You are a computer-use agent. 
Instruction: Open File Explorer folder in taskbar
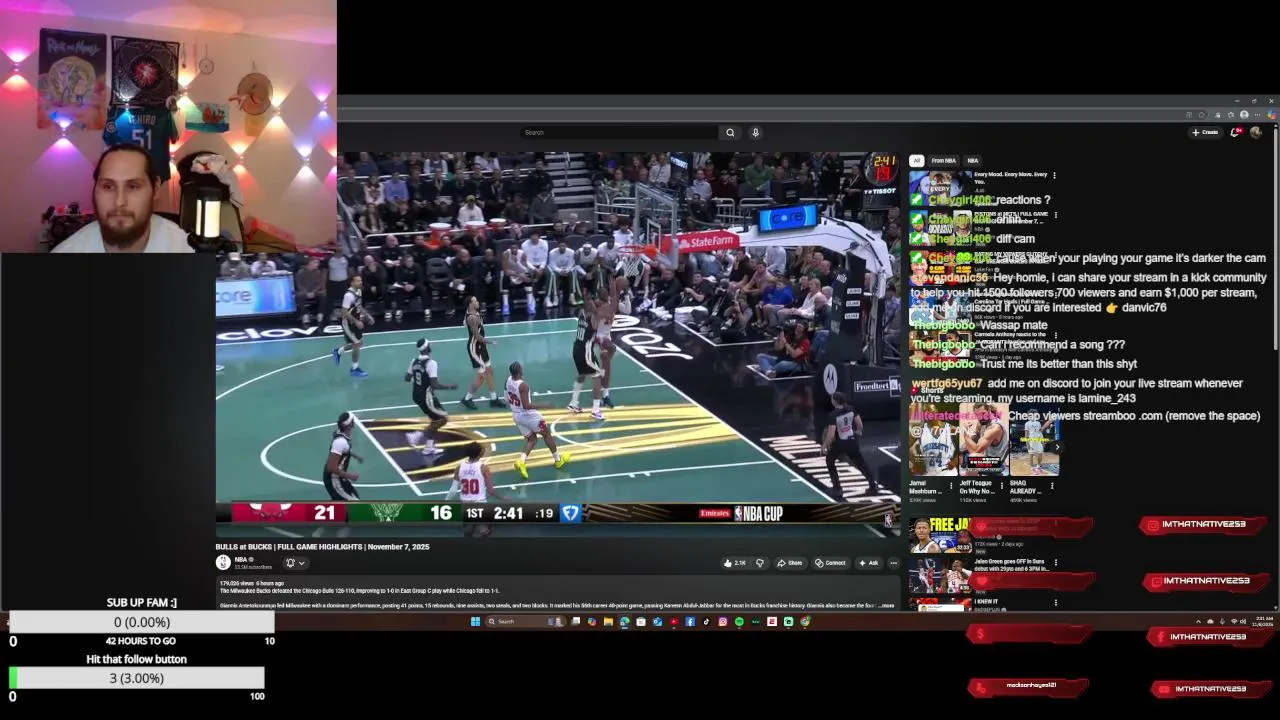608,621
